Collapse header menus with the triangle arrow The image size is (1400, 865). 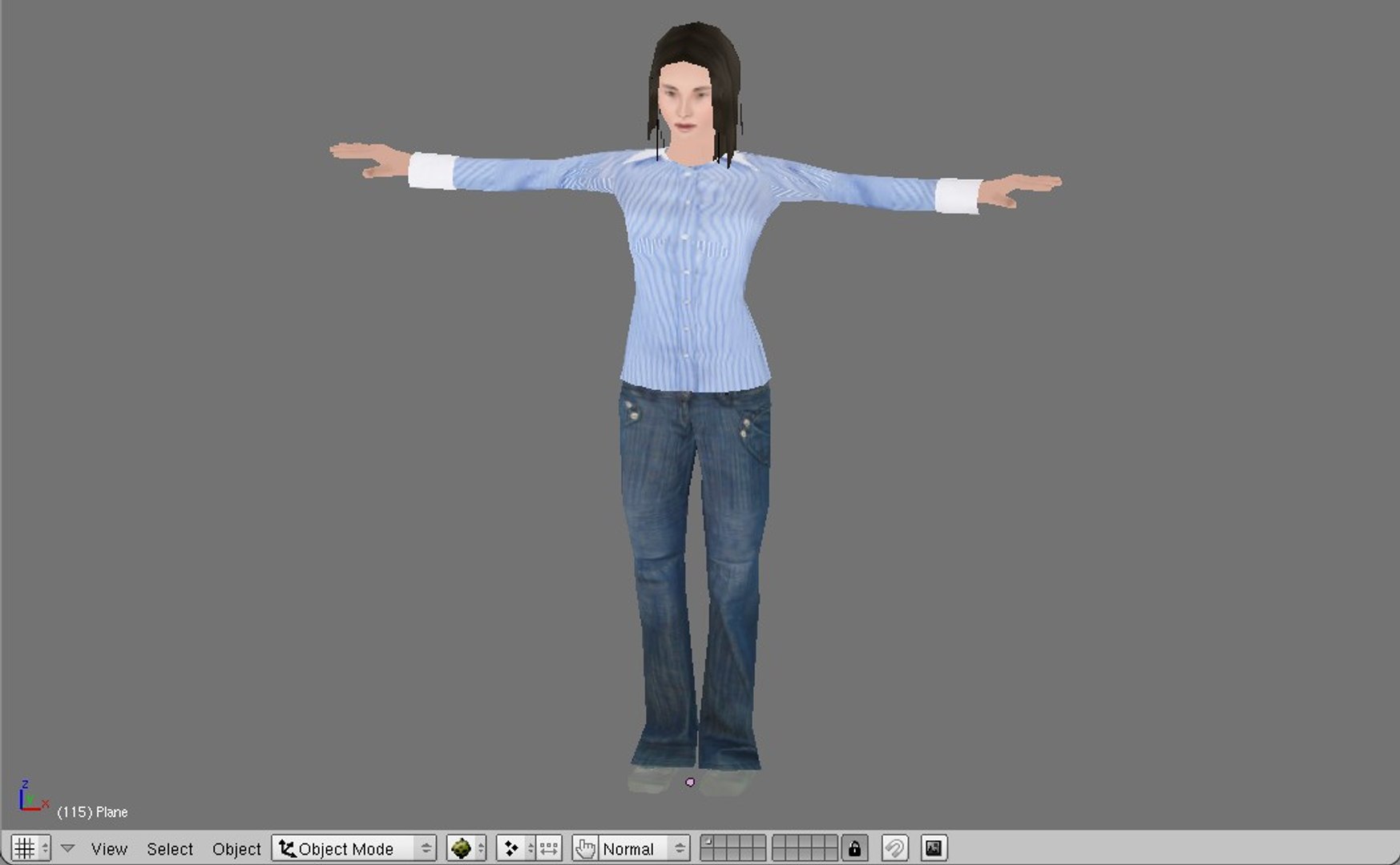[68, 848]
